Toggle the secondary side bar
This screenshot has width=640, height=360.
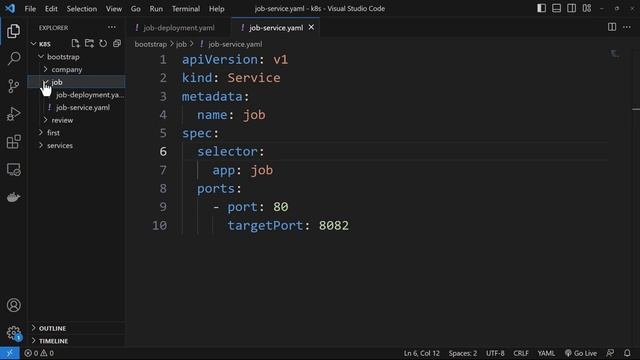[571, 8]
